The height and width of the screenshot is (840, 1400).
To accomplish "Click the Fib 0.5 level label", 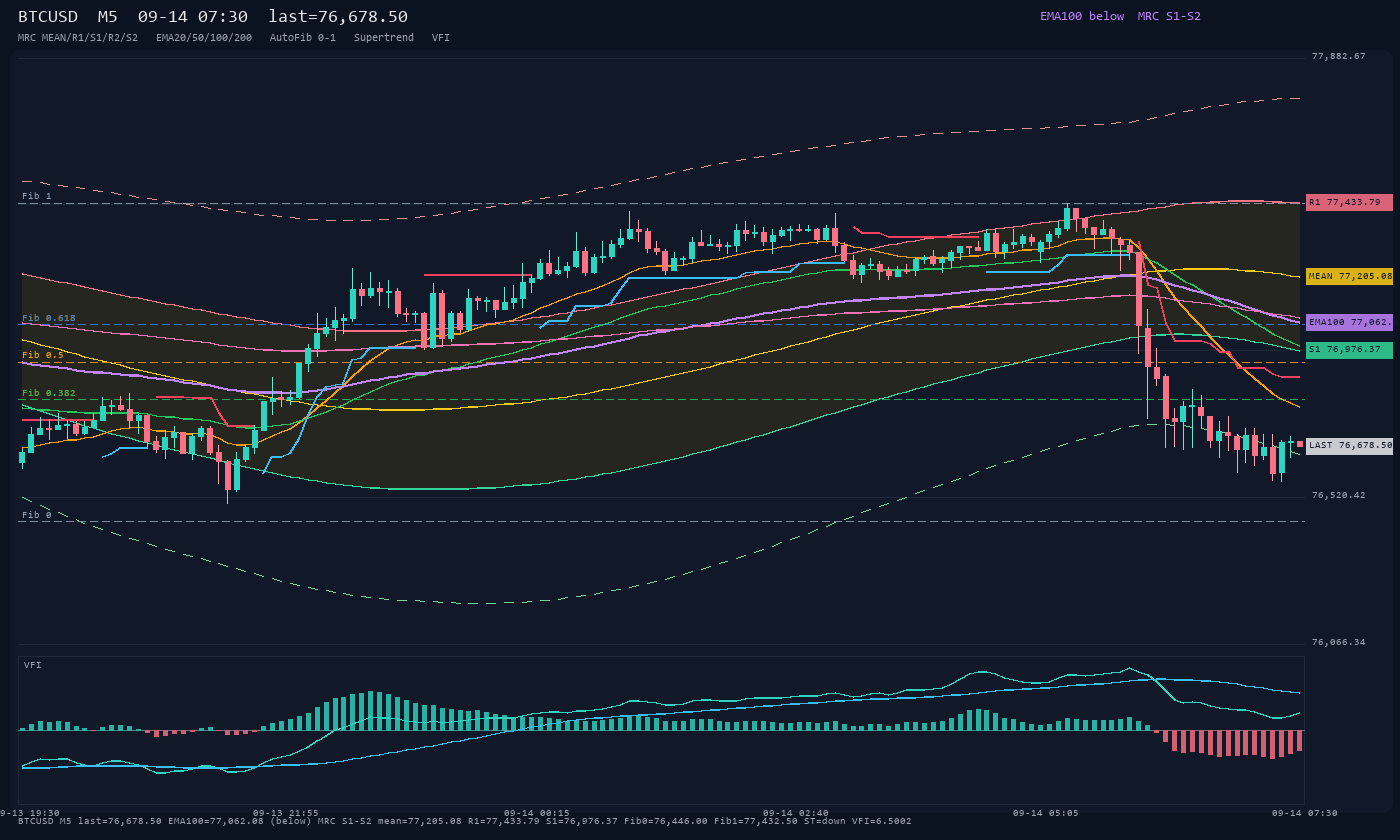I will point(43,355).
